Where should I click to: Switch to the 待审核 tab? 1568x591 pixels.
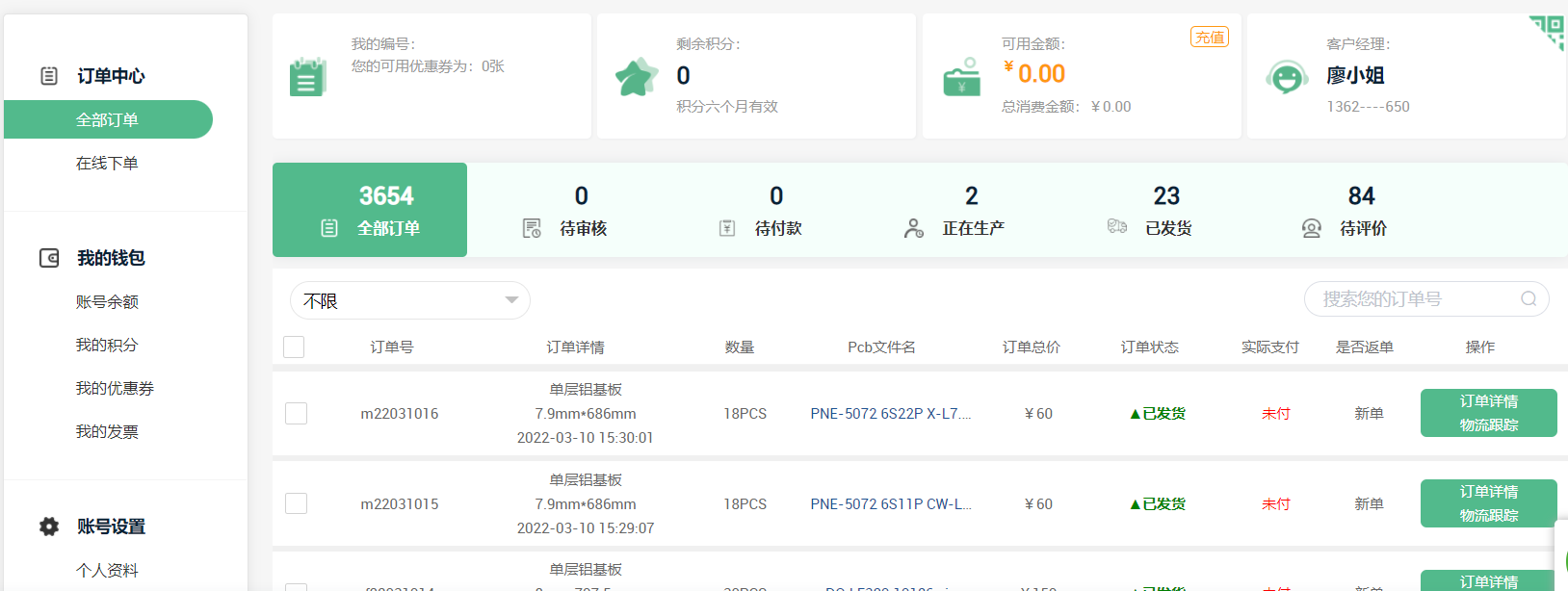pyautogui.click(x=565, y=210)
